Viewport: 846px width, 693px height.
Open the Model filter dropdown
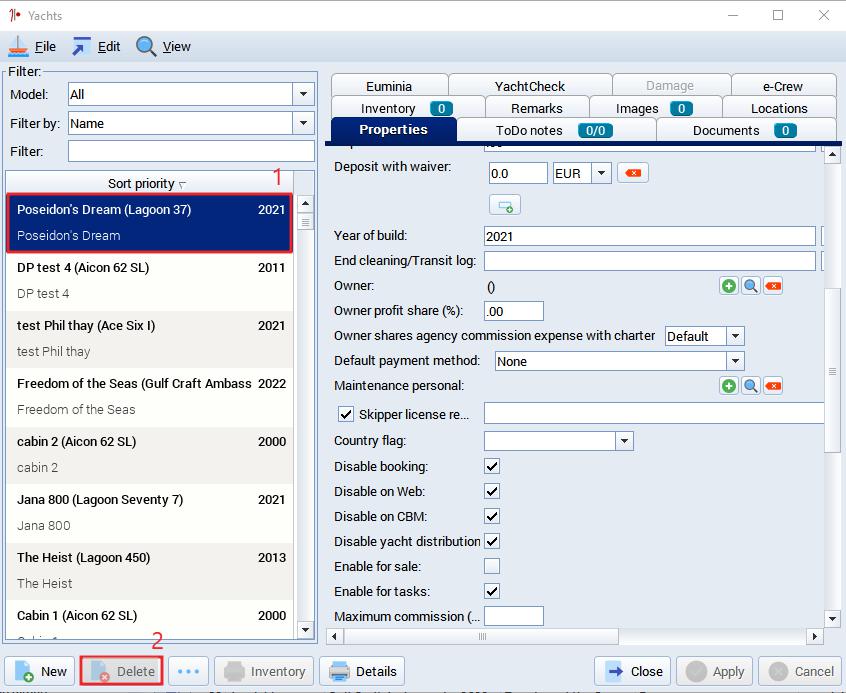(303, 94)
